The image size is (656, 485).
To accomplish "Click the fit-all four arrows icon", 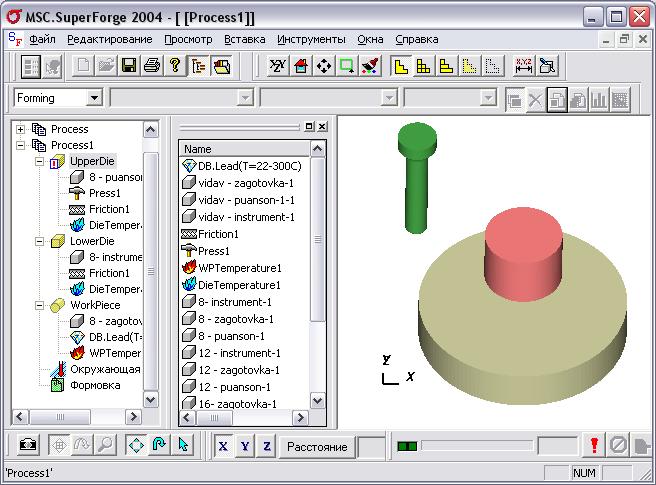I will (323, 66).
